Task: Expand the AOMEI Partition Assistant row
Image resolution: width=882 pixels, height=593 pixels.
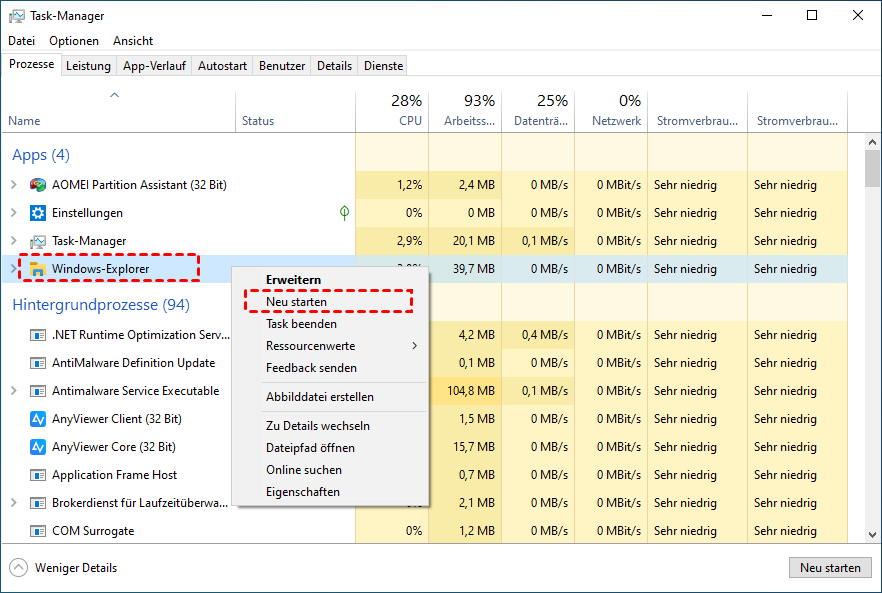Action: [x=14, y=185]
